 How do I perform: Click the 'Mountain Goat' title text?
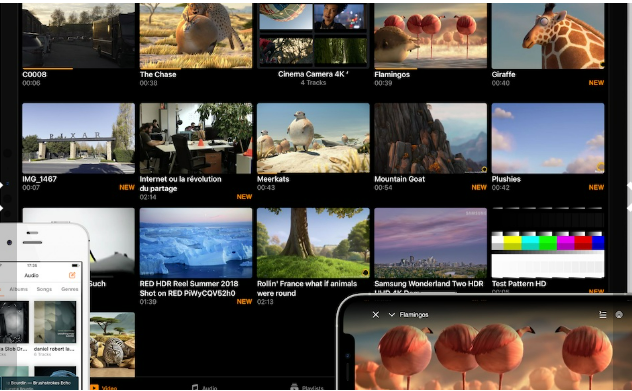tap(399, 179)
